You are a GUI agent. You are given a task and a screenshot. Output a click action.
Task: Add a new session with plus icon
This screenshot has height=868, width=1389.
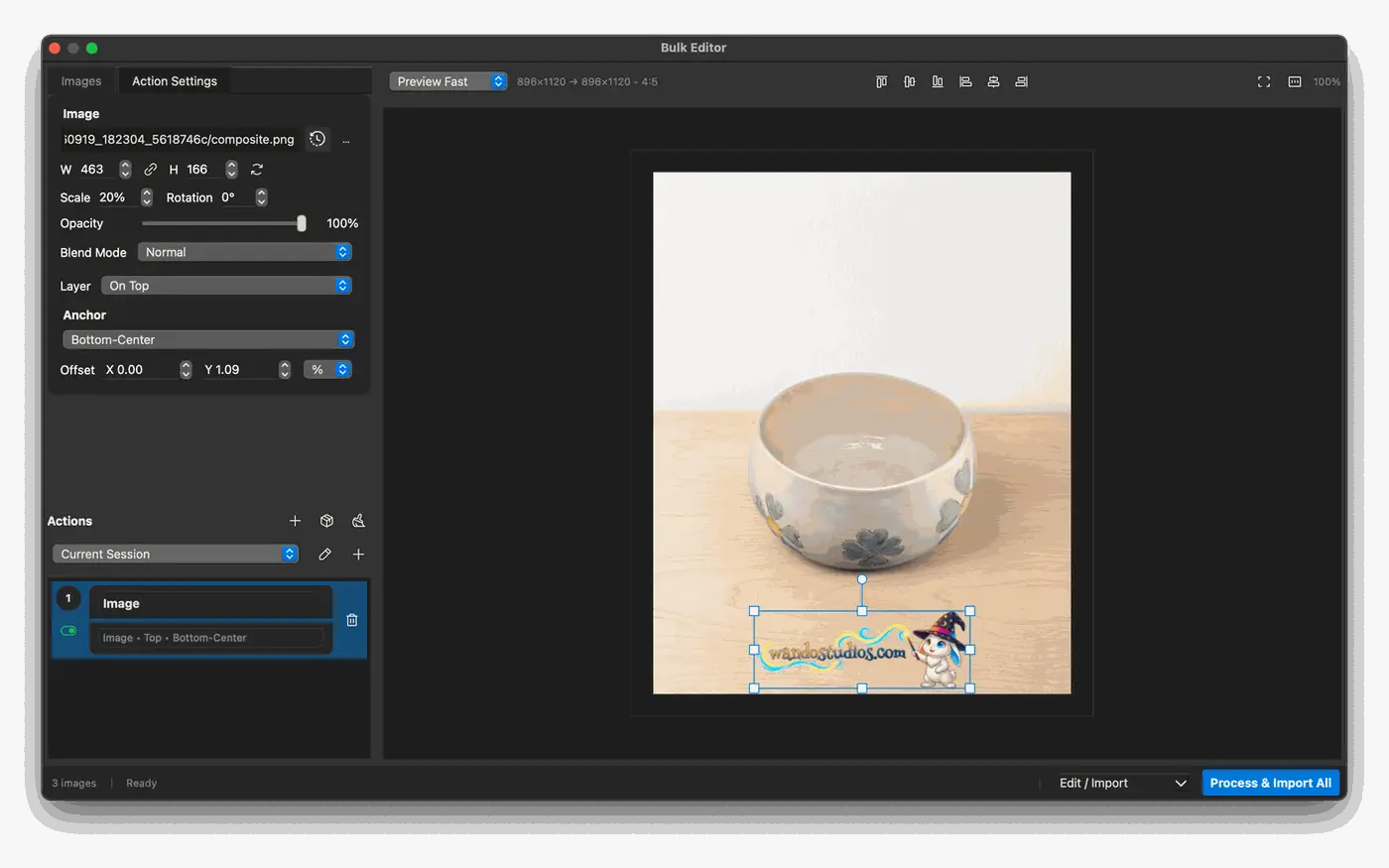(x=358, y=555)
